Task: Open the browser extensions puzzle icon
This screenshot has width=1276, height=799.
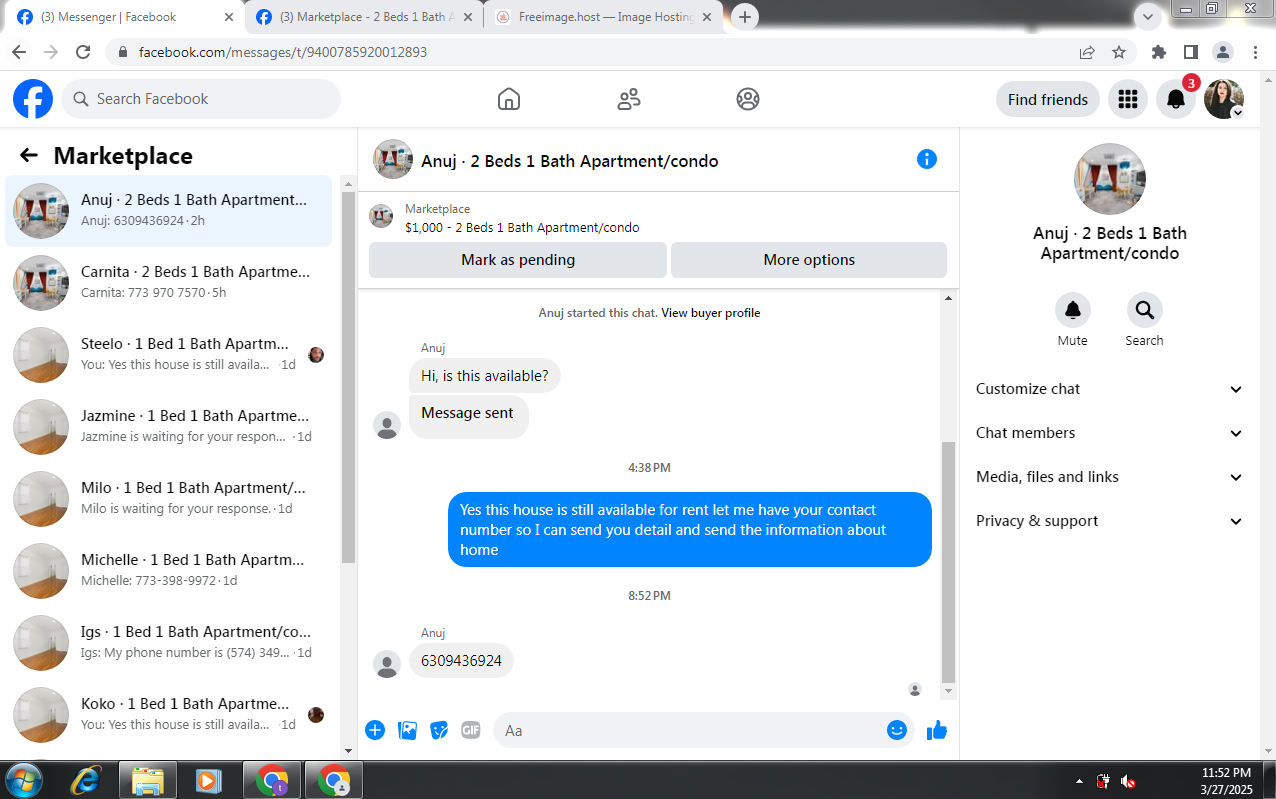Action: click(x=1159, y=52)
